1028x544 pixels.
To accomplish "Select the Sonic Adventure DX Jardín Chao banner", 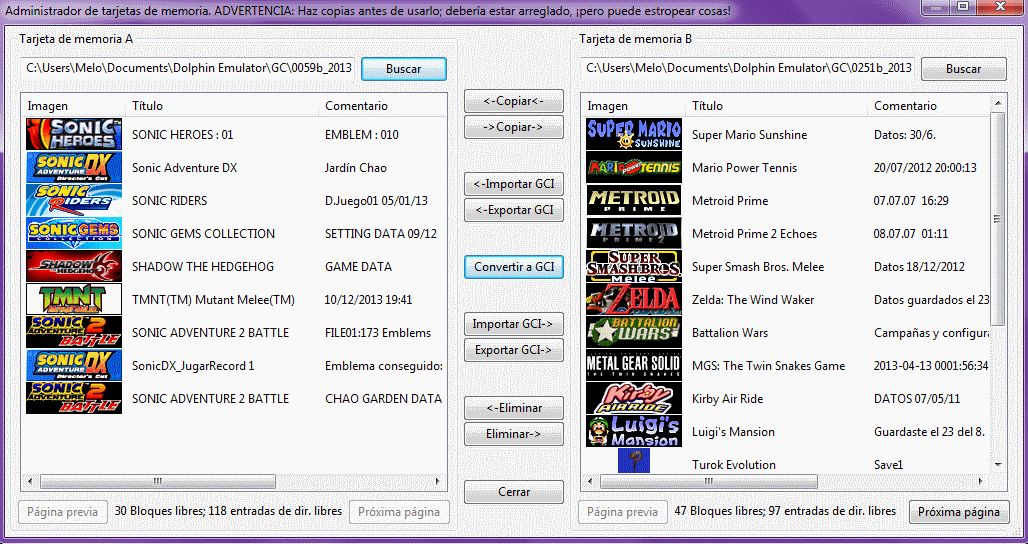I will pyautogui.click(x=74, y=167).
